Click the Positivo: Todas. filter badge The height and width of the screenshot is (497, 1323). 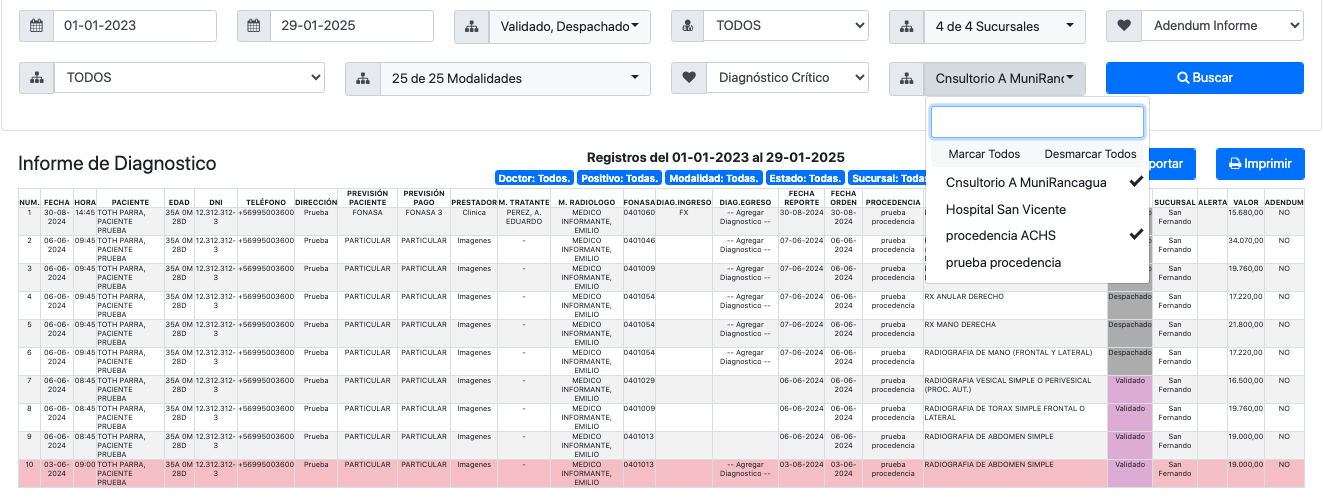tap(618, 178)
